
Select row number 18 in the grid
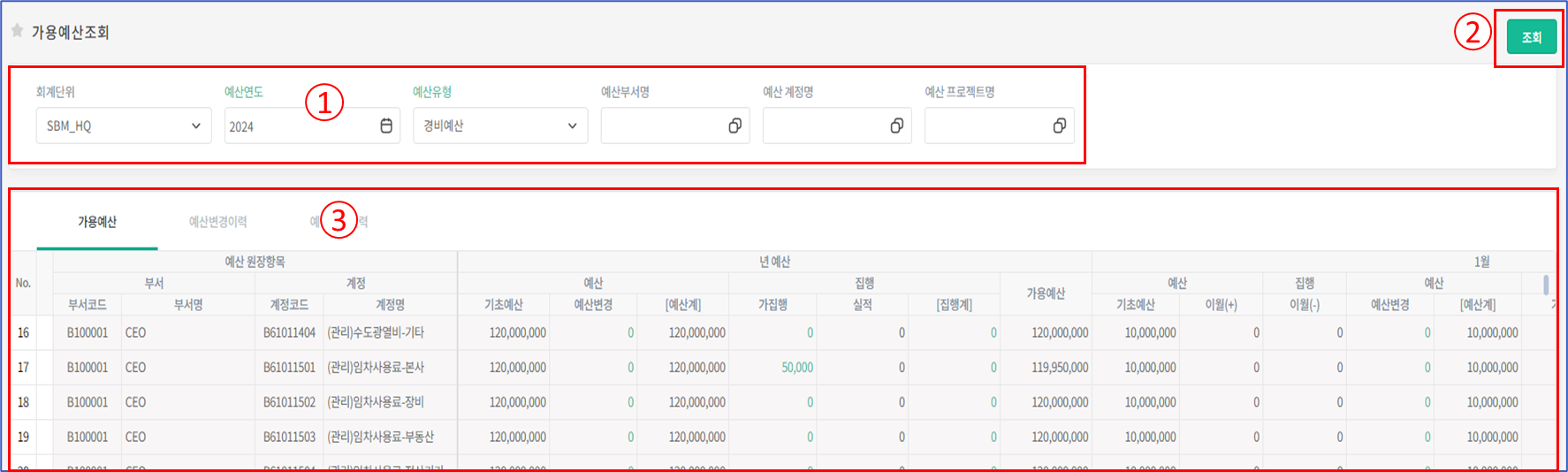23,402
